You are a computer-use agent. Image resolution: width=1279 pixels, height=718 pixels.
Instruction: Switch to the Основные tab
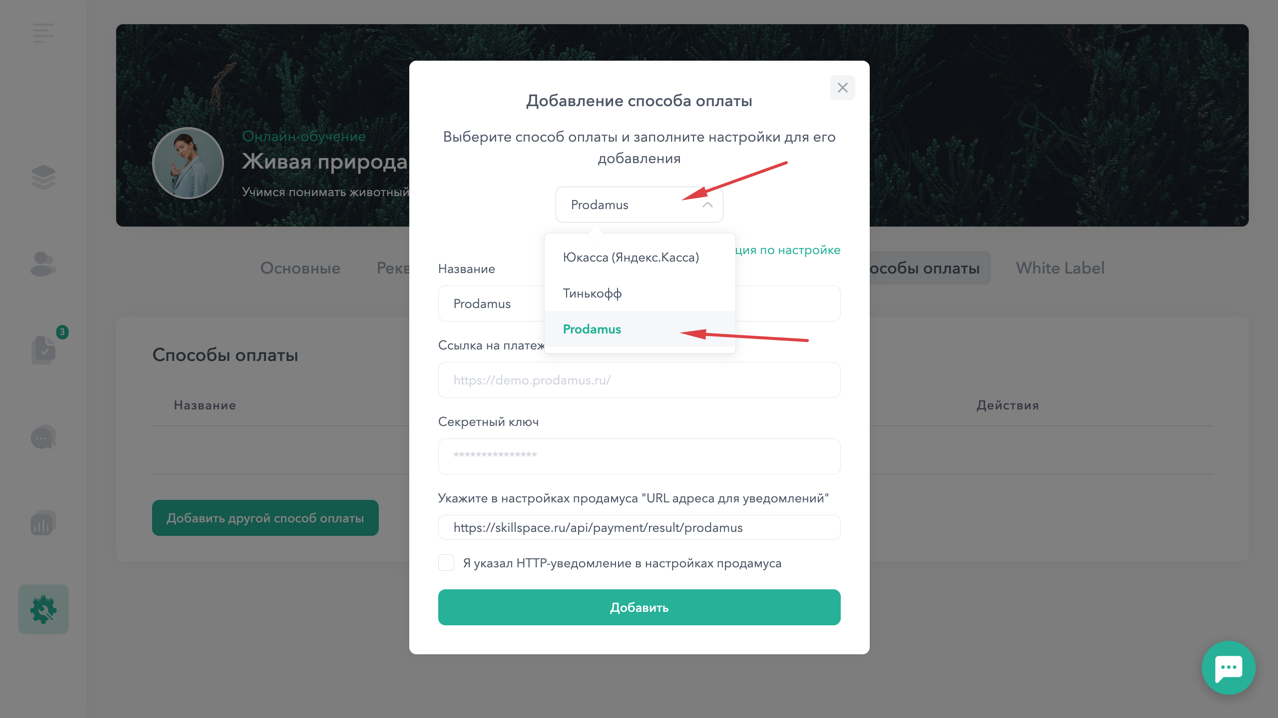tap(300, 268)
